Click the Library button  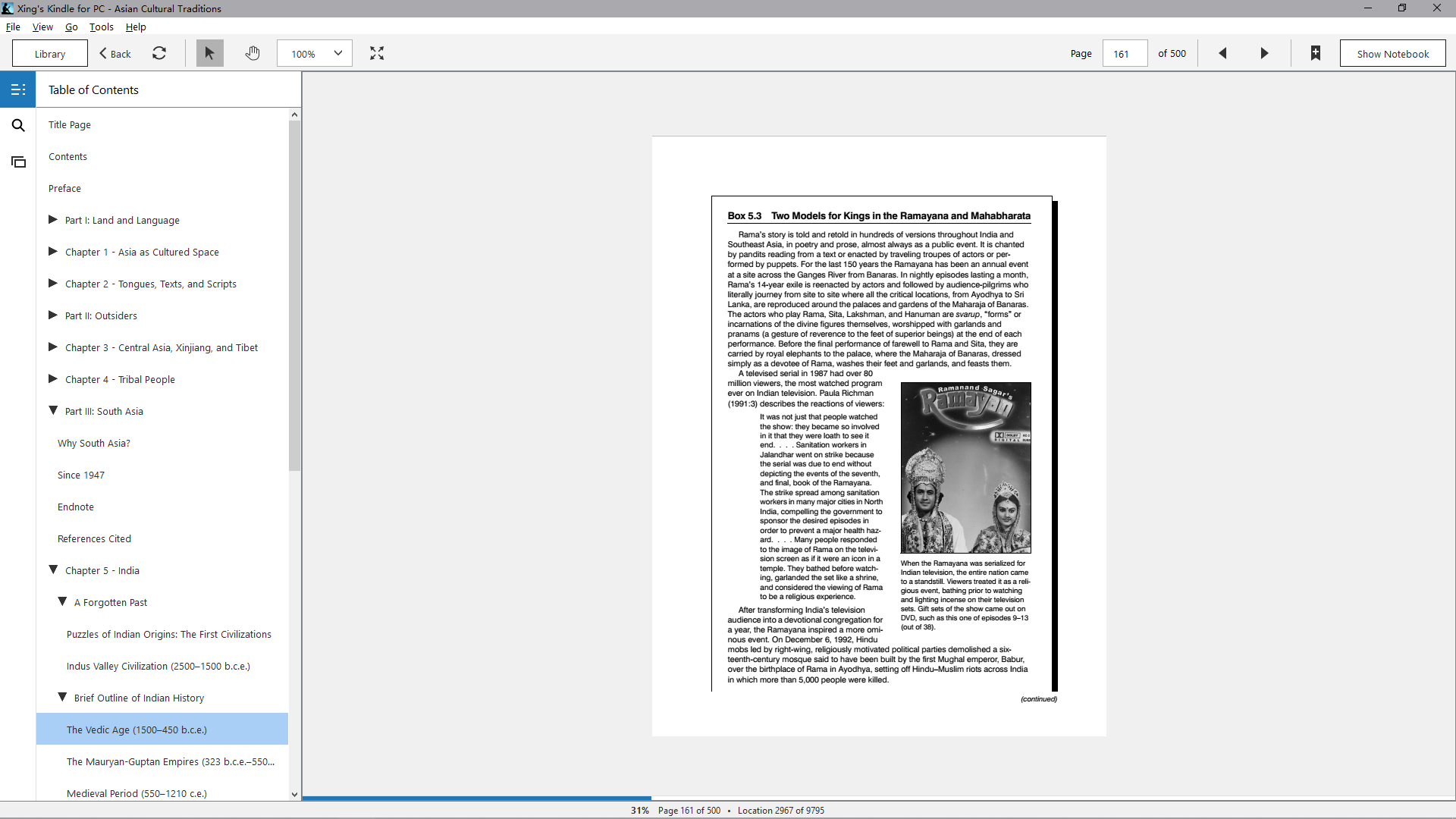click(50, 53)
